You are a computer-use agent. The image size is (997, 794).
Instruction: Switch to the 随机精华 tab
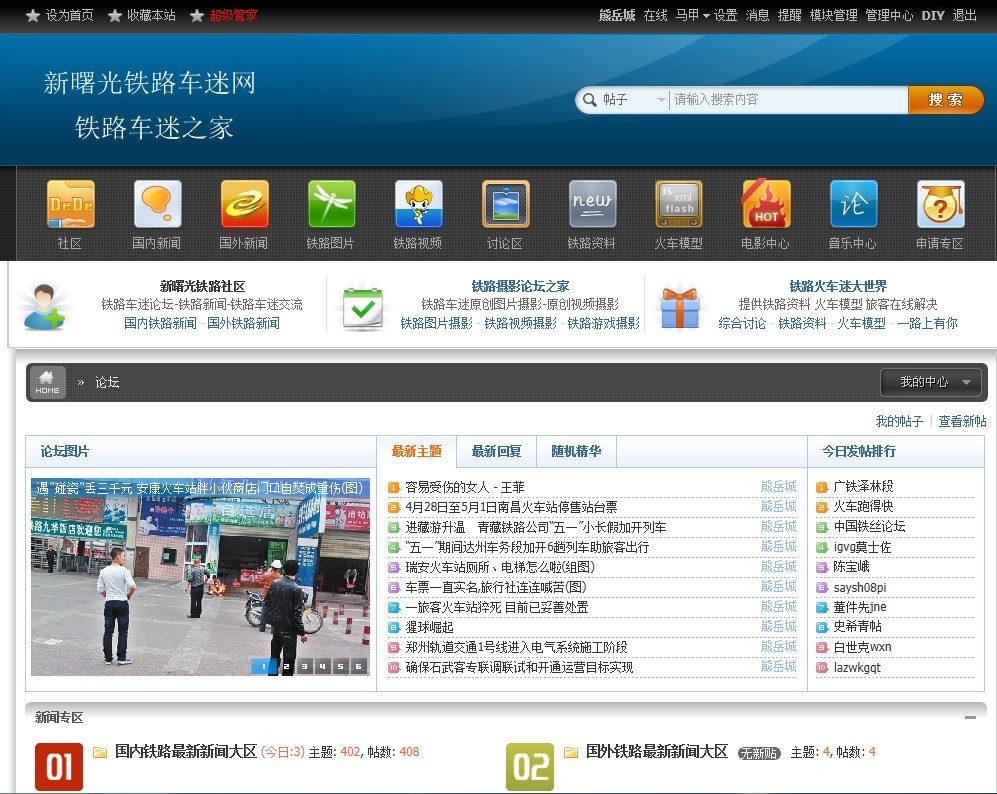click(576, 451)
